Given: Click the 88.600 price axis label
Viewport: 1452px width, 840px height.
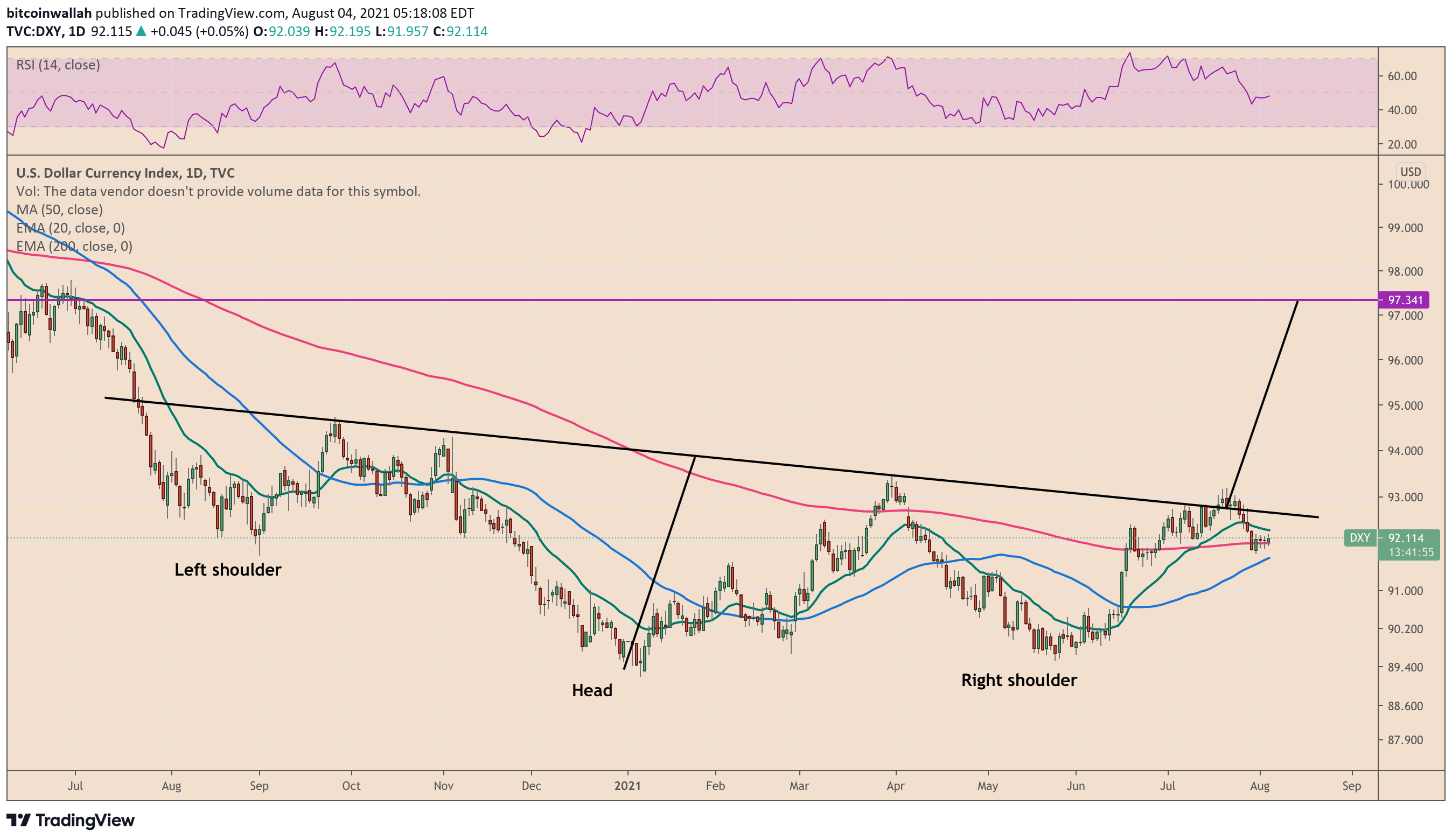Looking at the screenshot, I should [1405, 706].
